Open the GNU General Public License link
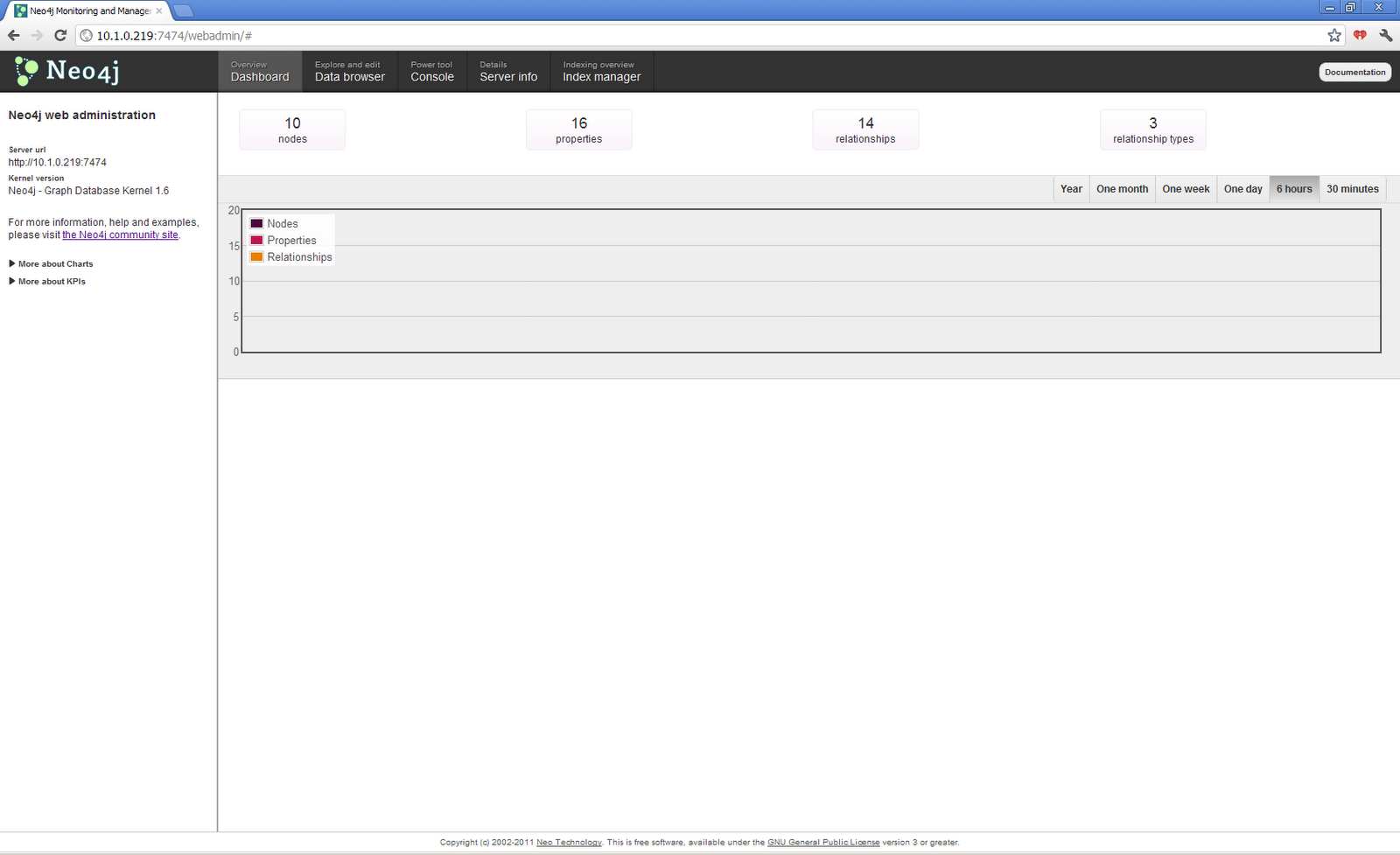This screenshot has width=1400, height=855. click(823, 843)
